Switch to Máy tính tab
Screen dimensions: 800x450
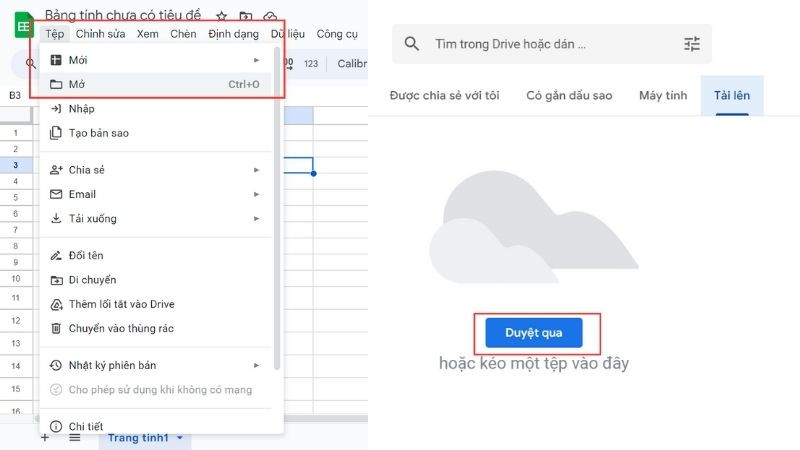(x=663, y=95)
